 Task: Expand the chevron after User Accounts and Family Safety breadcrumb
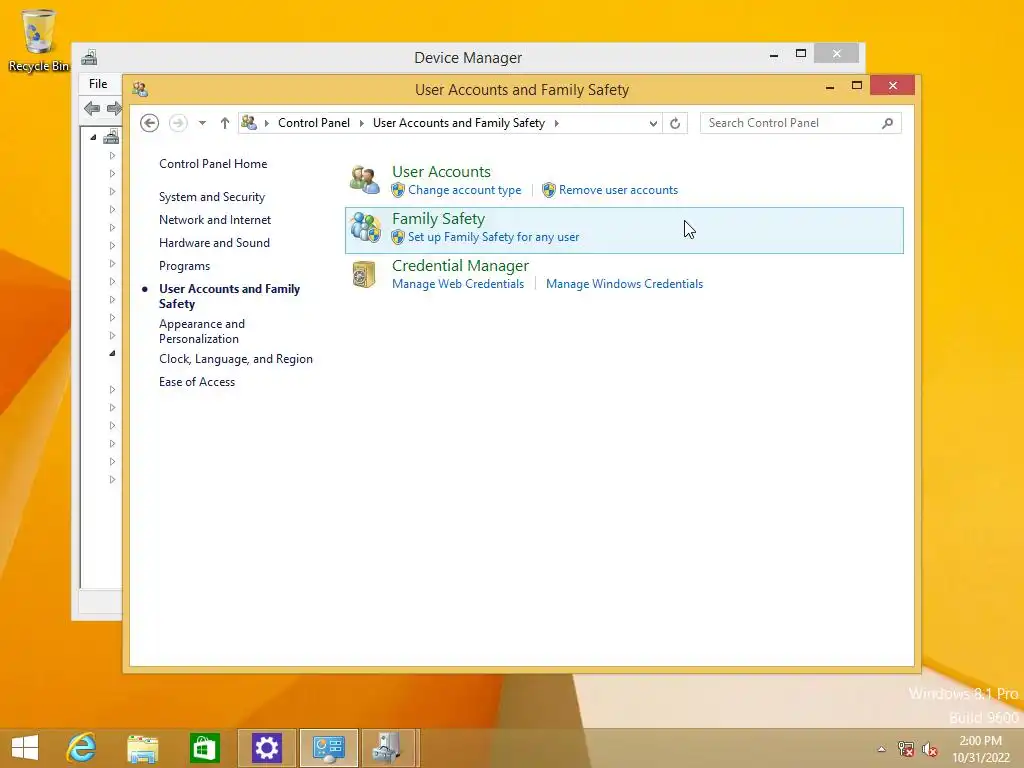point(556,123)
